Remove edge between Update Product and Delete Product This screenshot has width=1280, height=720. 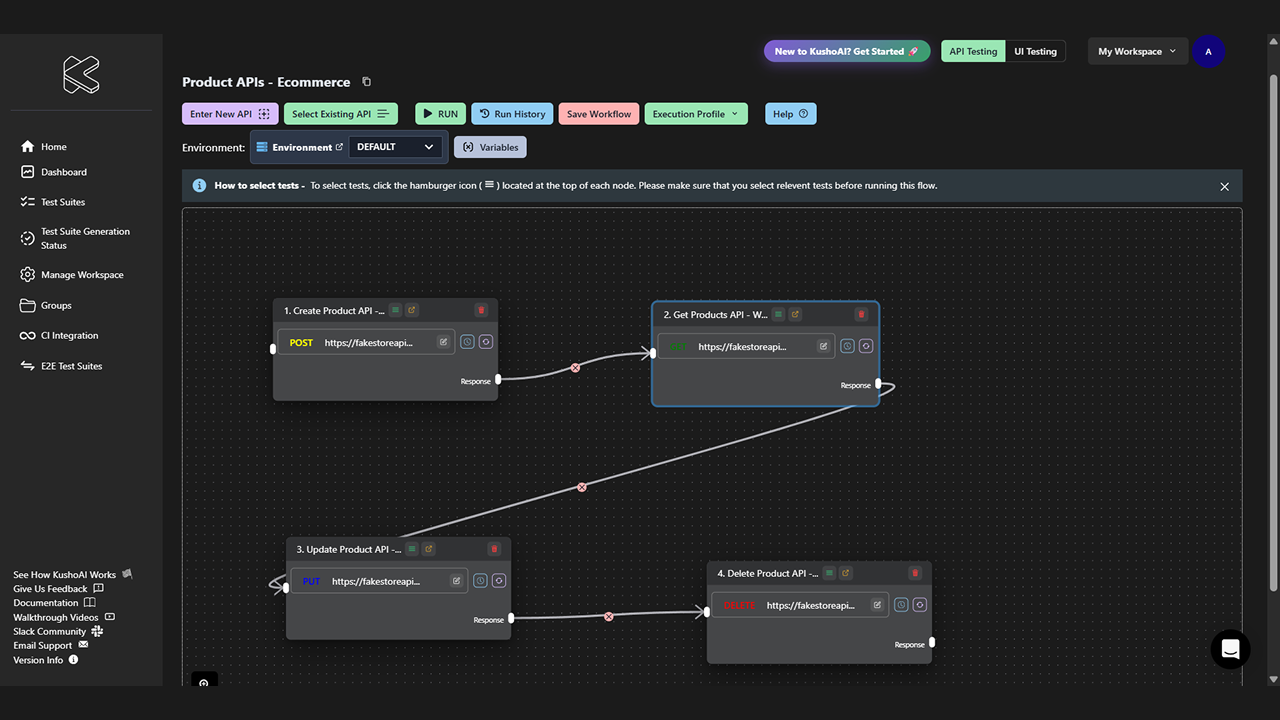(609, 616)
